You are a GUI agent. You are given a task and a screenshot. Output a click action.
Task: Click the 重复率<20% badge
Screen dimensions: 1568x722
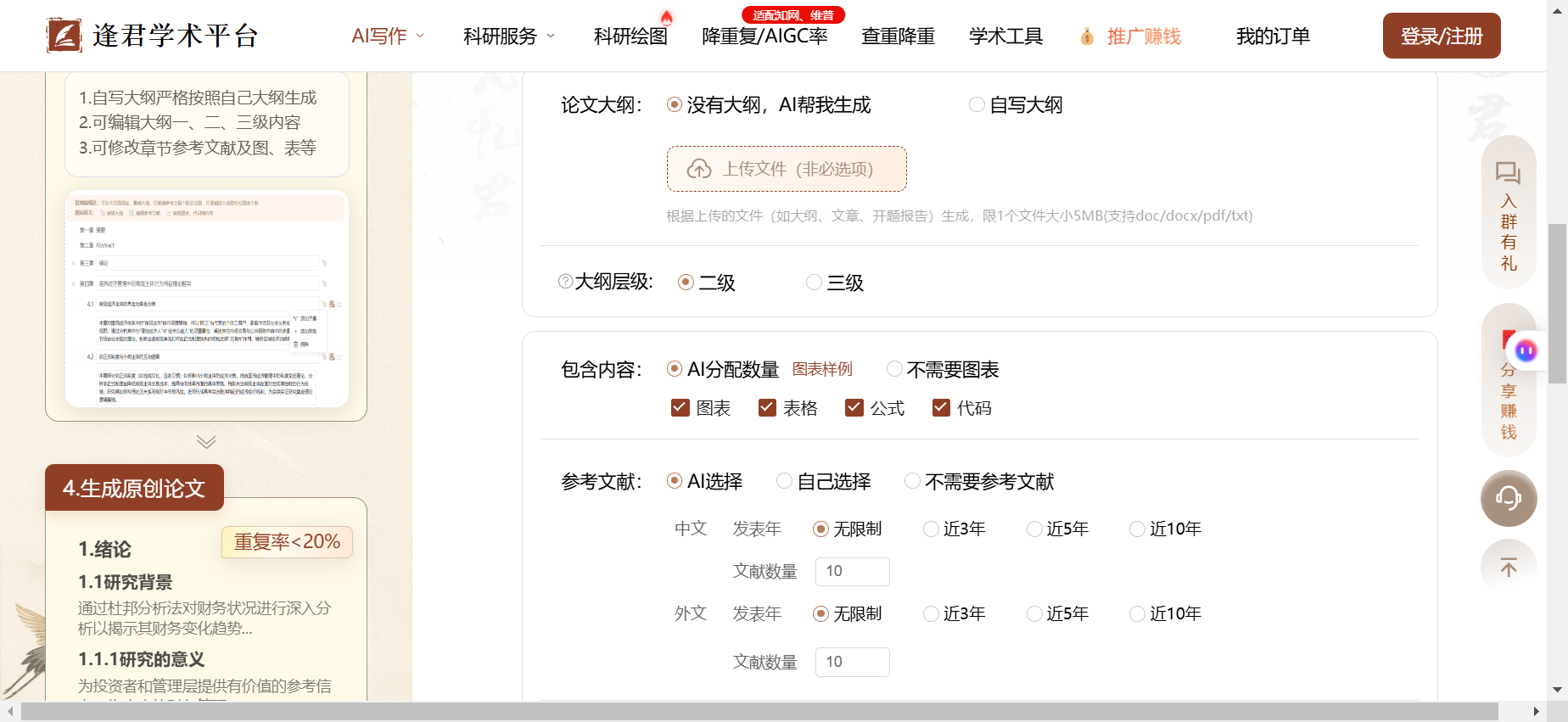coord(287,541)
